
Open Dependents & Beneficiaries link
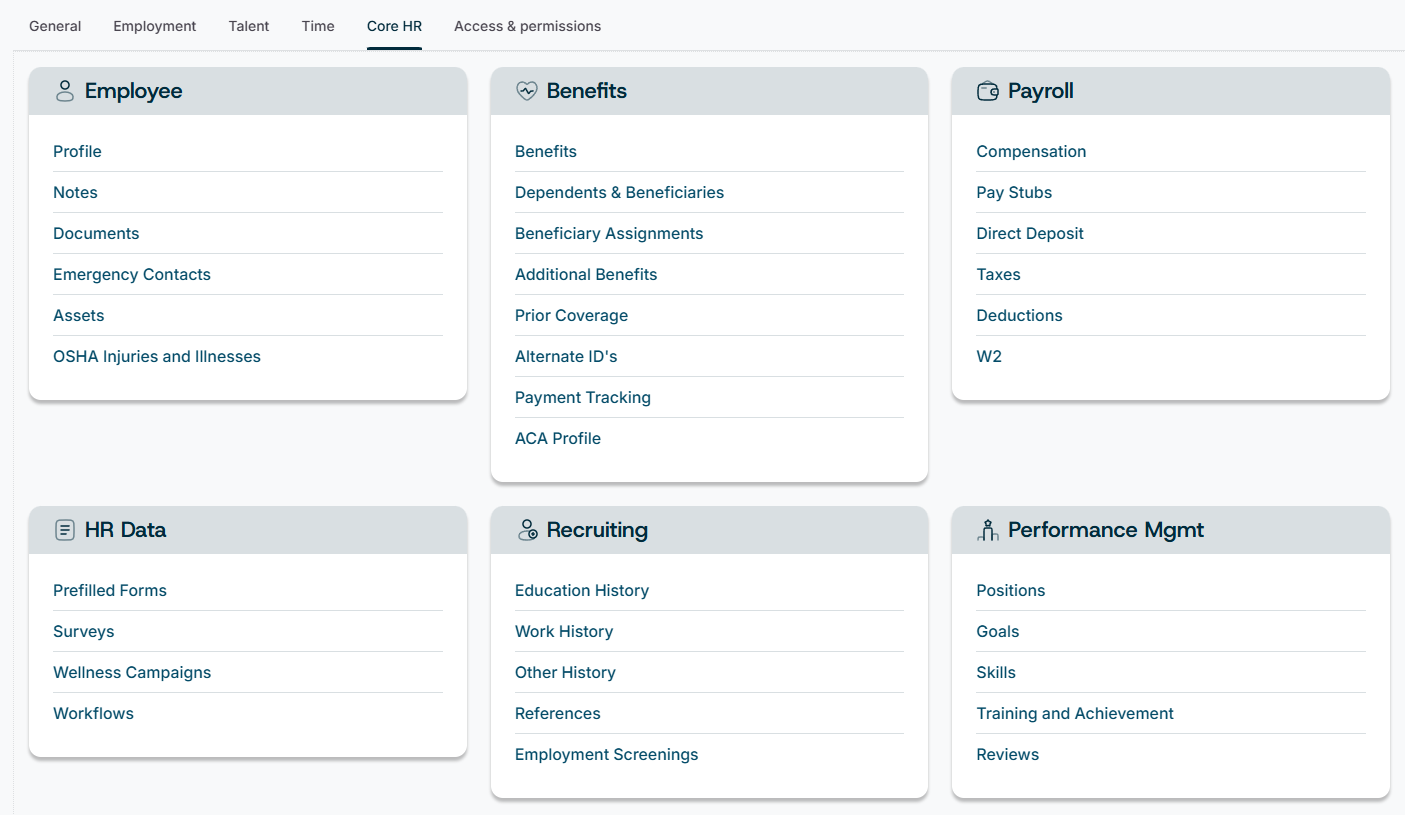click(x=619, y=192)
